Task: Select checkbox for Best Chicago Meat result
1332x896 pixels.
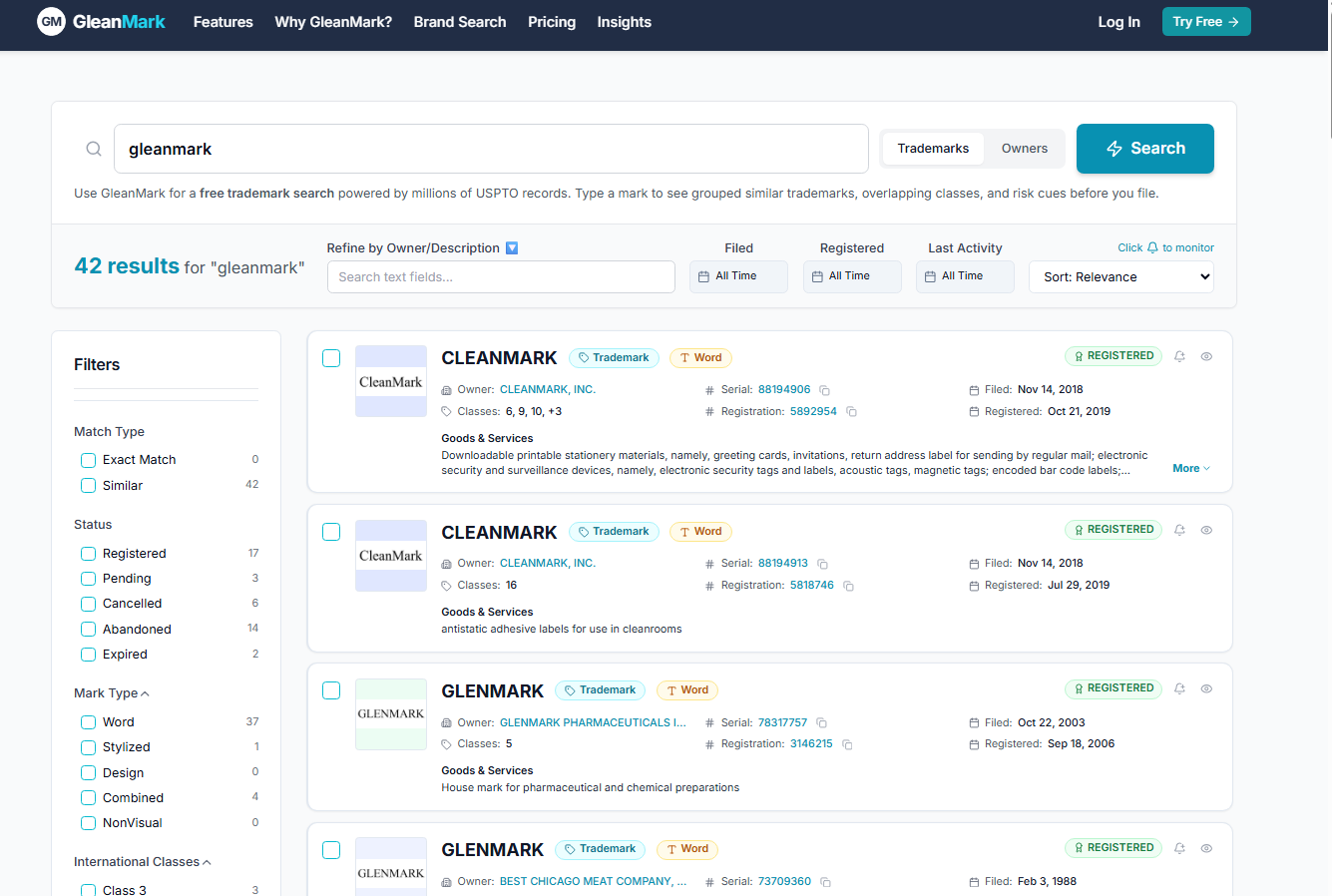Action: pyautogui.click(x=331, y=850)
